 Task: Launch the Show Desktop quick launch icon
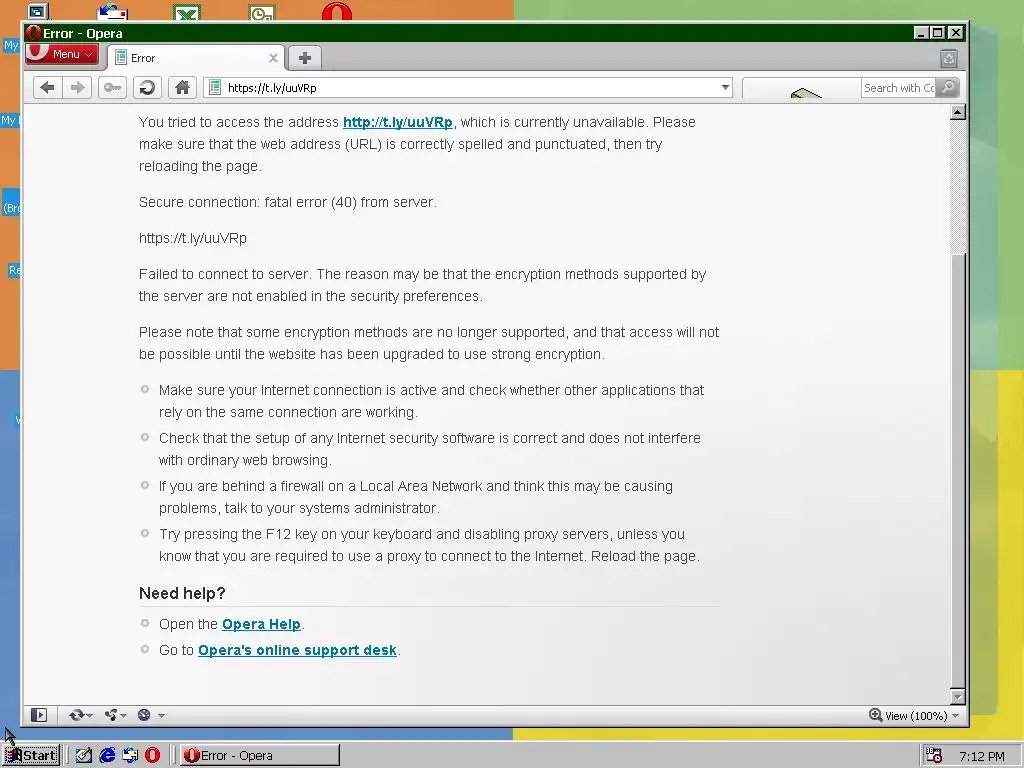(84, 756)
